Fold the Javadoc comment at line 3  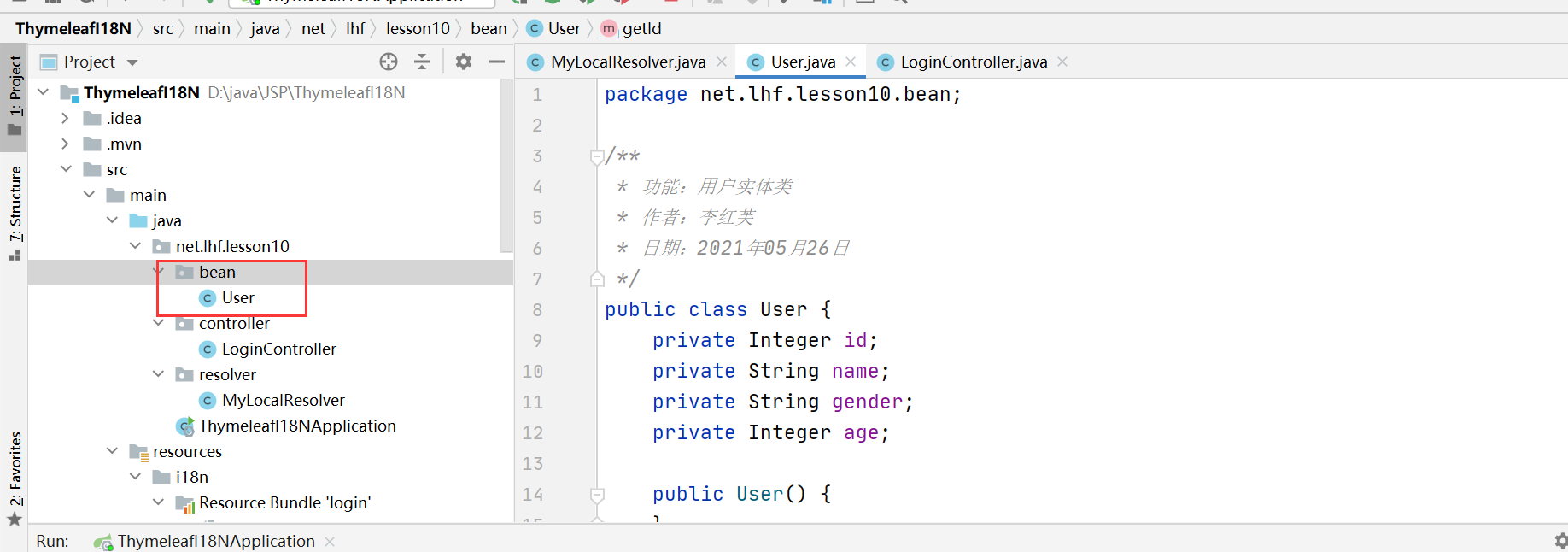597,156
